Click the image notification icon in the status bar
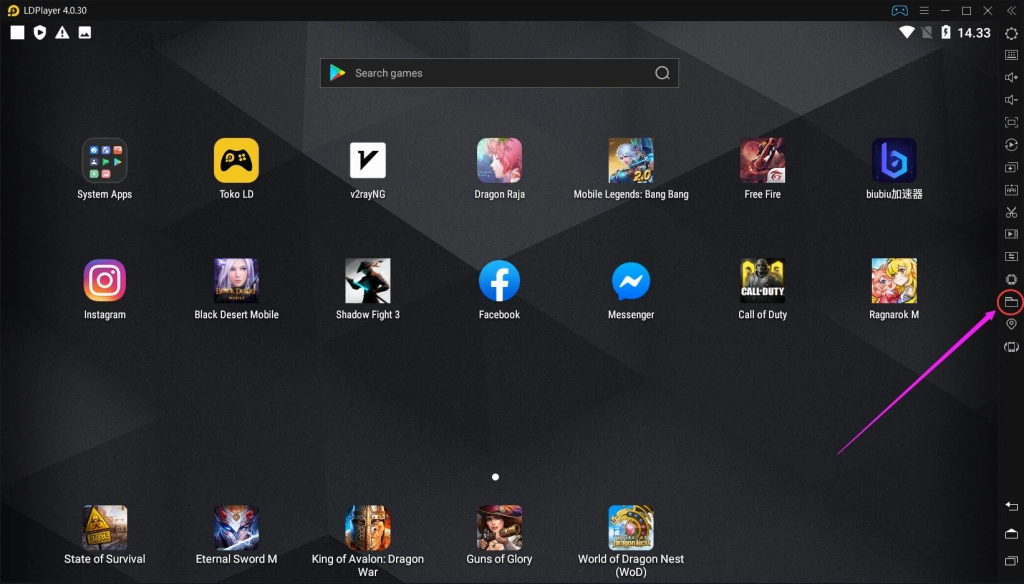 coord(85,33)
